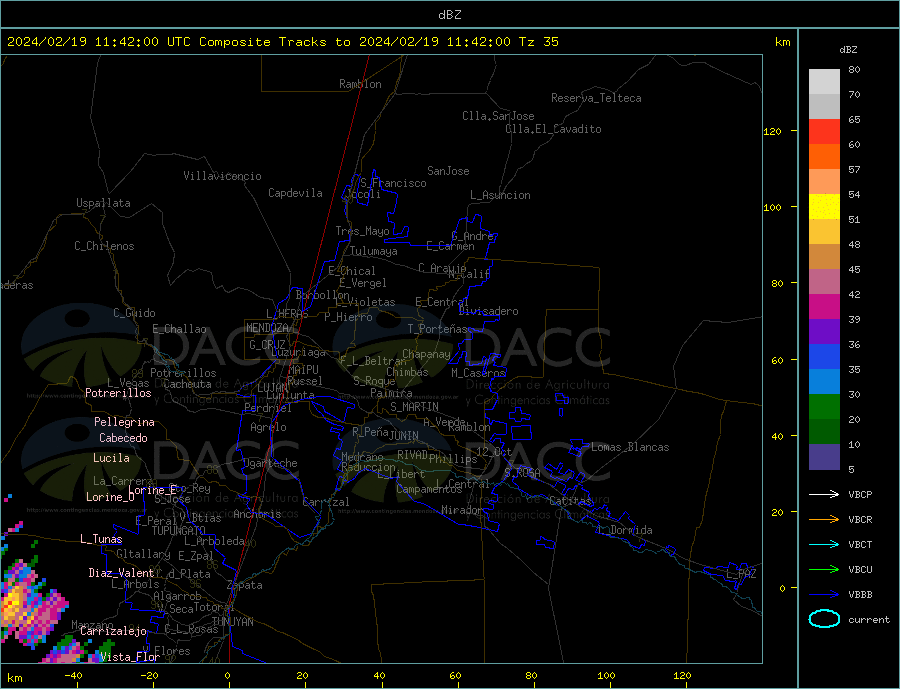This screenshot has height=689, width=900.
Task: Click the TUPUNGATO label
Action: (x=179, y=531)
